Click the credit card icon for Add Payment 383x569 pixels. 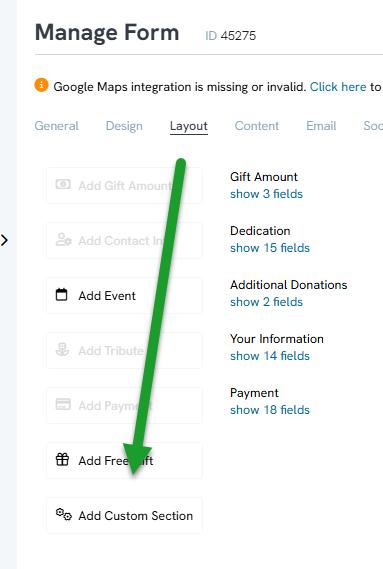pos(63,404)
